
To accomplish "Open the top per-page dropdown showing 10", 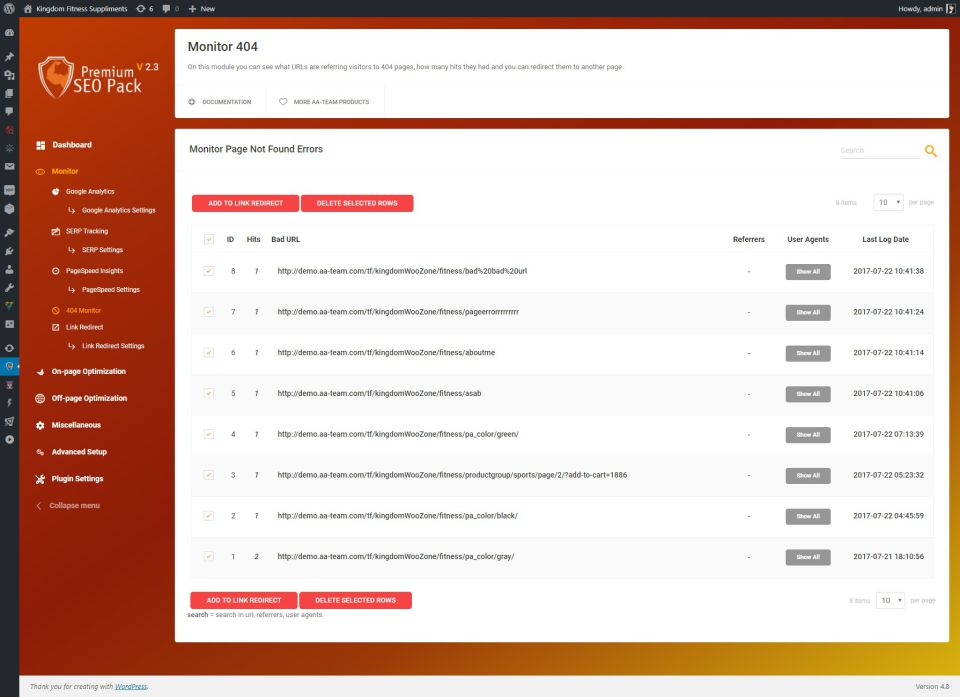I will click(x=888, y=202).
